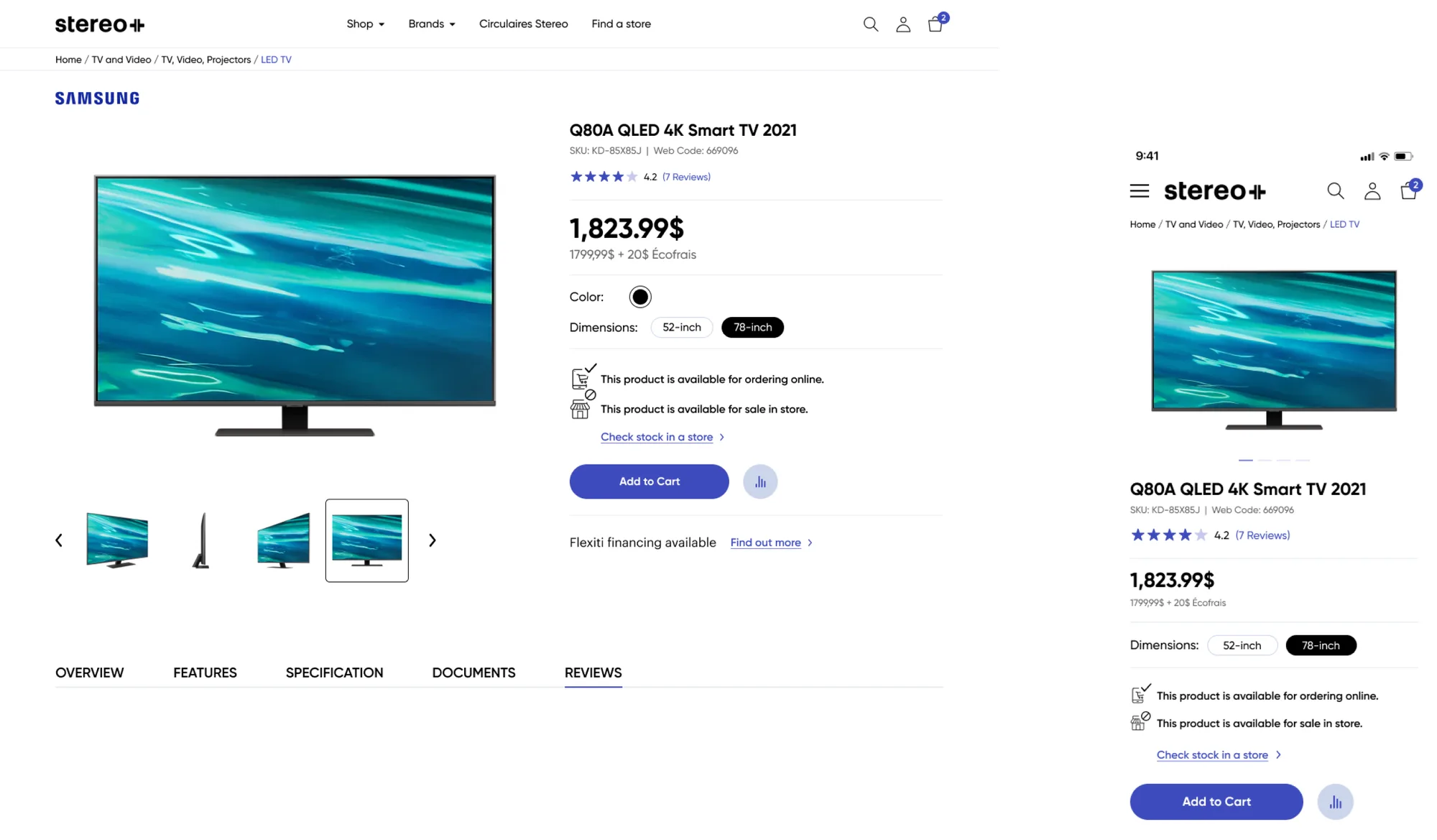This screenshot has height=840, width=1437.
Task: Select mobile 52-inch dimension option
Action: coord(1242,645)
